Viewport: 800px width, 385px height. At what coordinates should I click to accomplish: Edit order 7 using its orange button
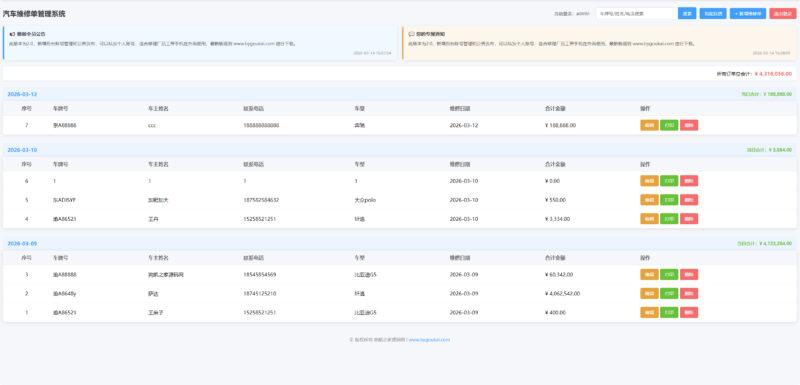tap(649, 125)
